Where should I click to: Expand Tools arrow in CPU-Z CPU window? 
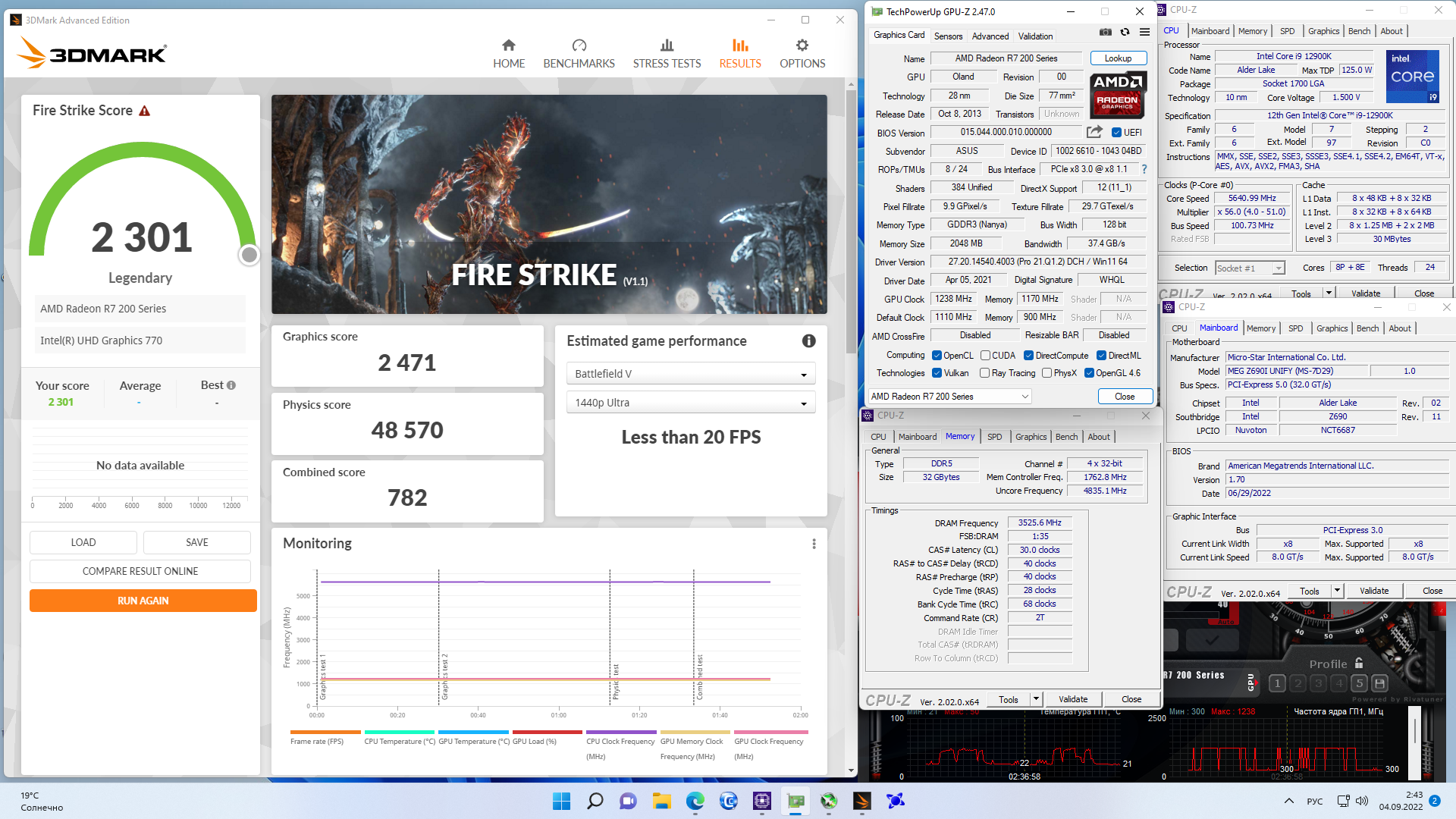coord(1329,293)
